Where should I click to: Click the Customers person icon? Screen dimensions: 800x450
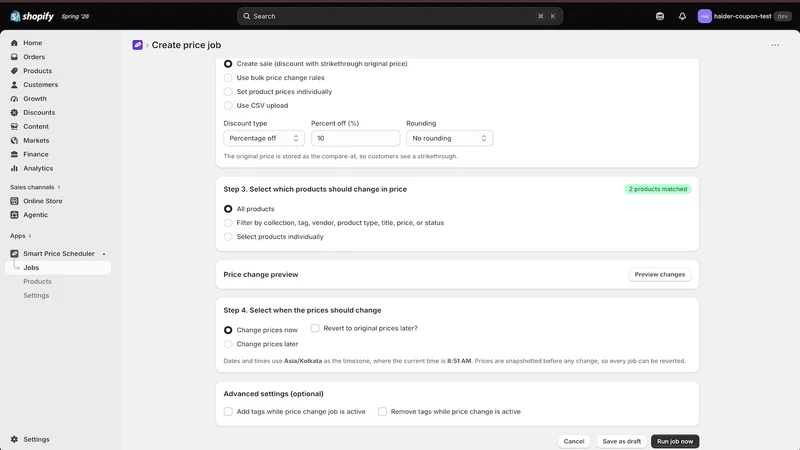click(x=14, y=85)
